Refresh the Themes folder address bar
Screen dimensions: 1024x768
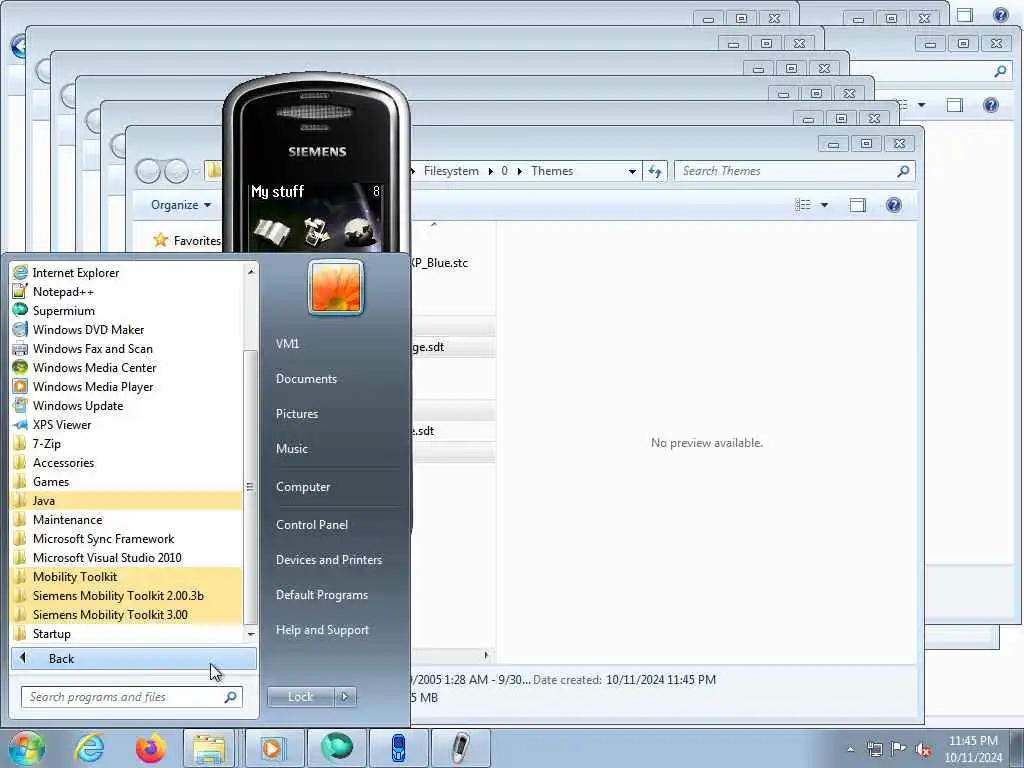(x=654, y=171)
